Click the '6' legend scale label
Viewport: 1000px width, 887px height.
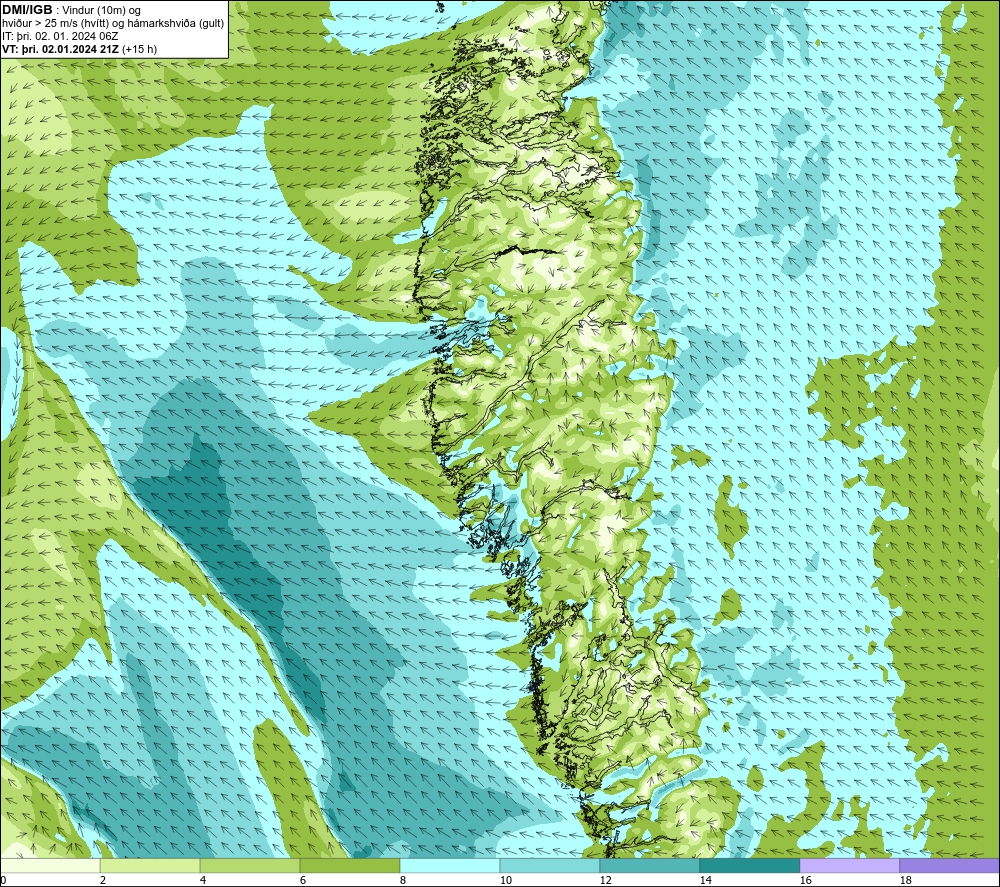(x=303, y=880)
